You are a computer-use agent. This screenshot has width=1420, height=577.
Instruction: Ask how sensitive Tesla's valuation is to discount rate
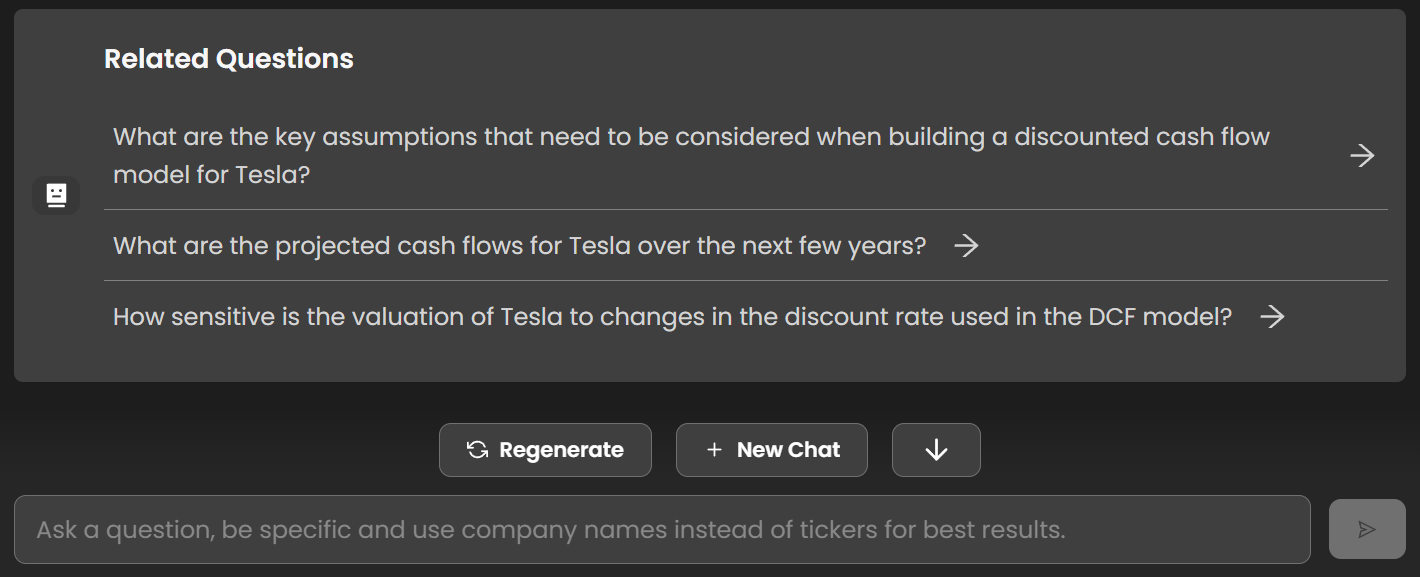point(745,317)
